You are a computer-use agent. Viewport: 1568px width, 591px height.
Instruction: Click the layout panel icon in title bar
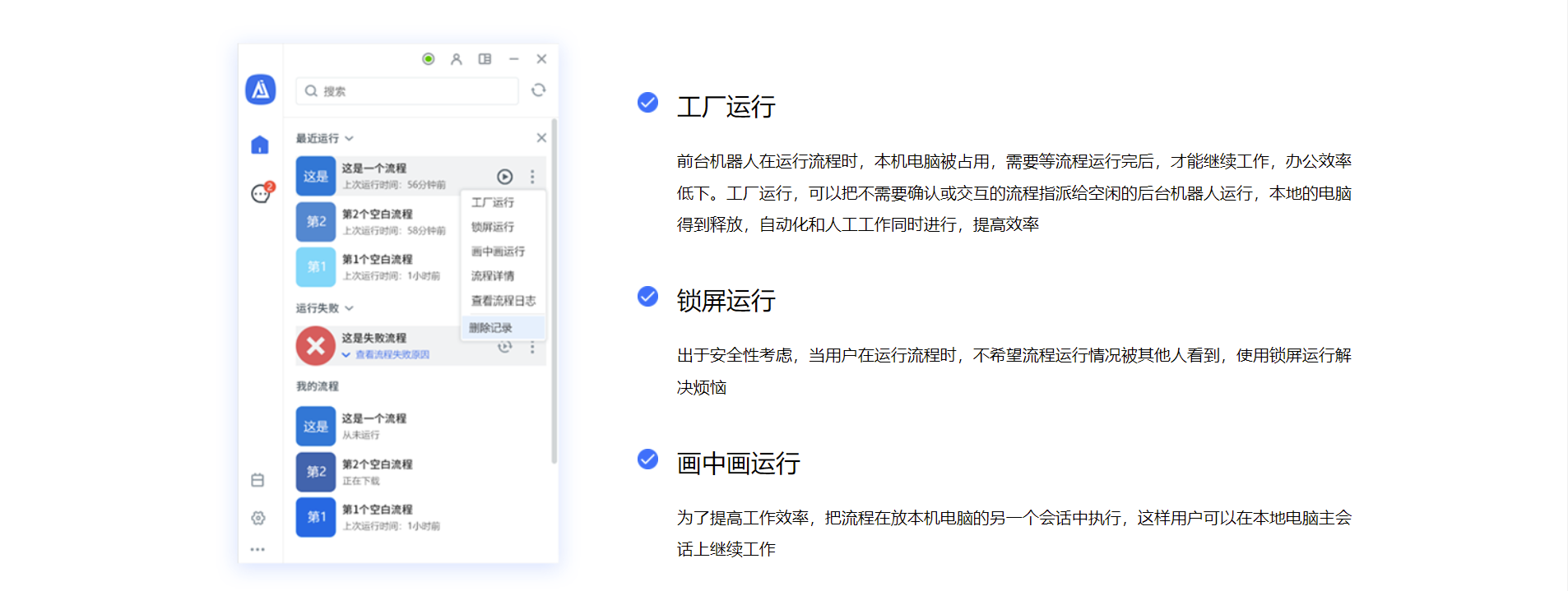click(x=485, y=59)
